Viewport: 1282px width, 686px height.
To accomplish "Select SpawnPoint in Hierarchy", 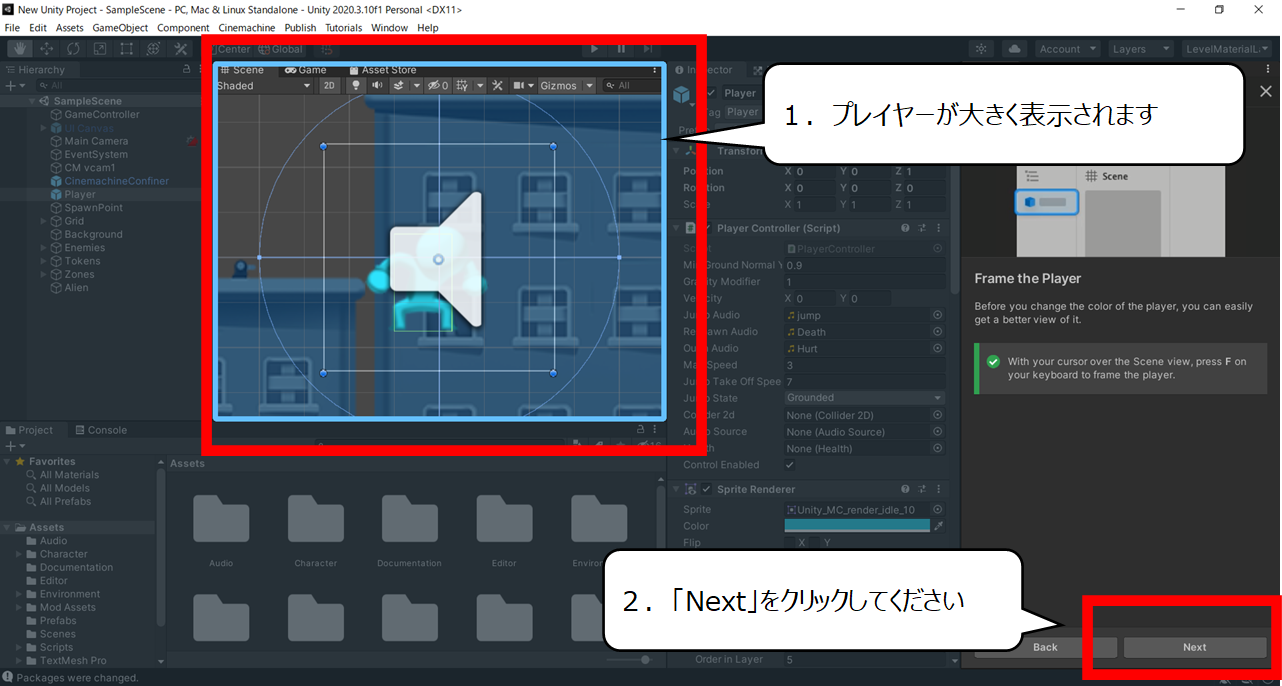I will (93, 208).
